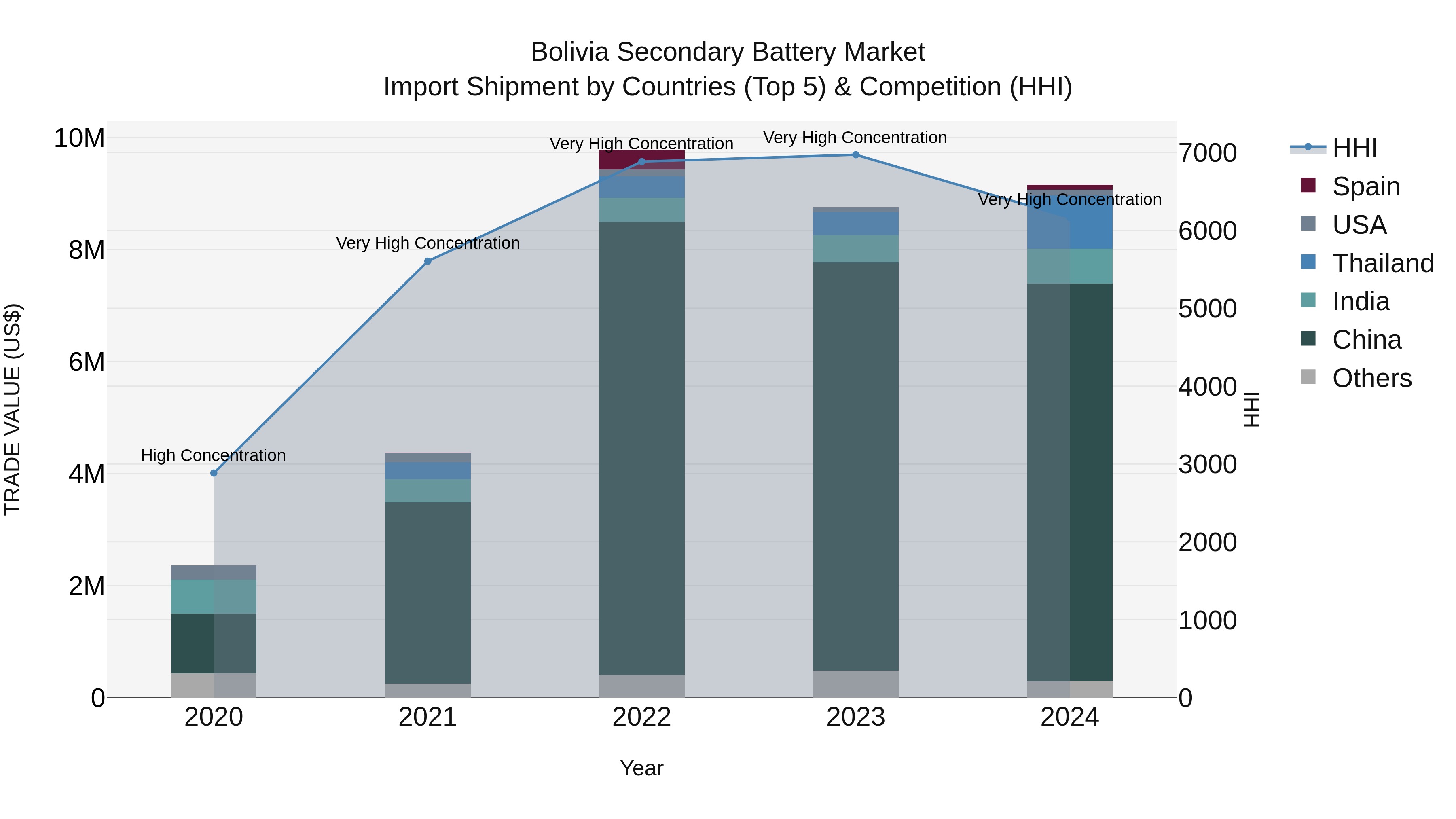Toggle the USA legend entry

[x=1344, y=224]
